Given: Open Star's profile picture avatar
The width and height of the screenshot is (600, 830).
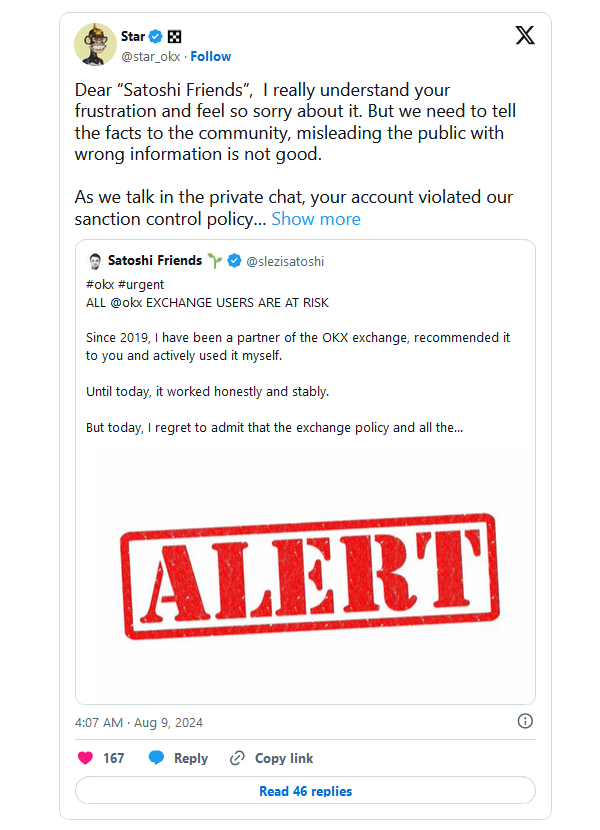Looking at the screenshot, I should 93,44.
